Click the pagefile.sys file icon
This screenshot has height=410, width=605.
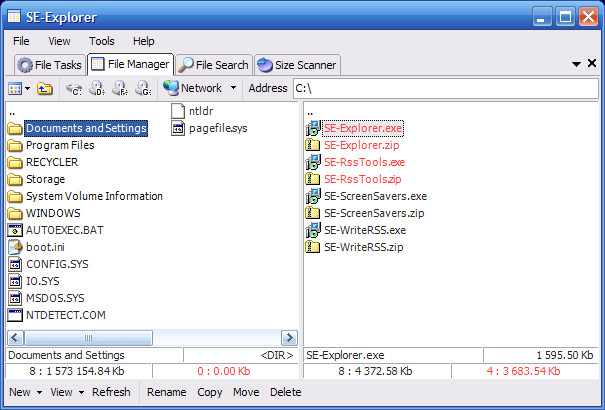click(178, 128)
